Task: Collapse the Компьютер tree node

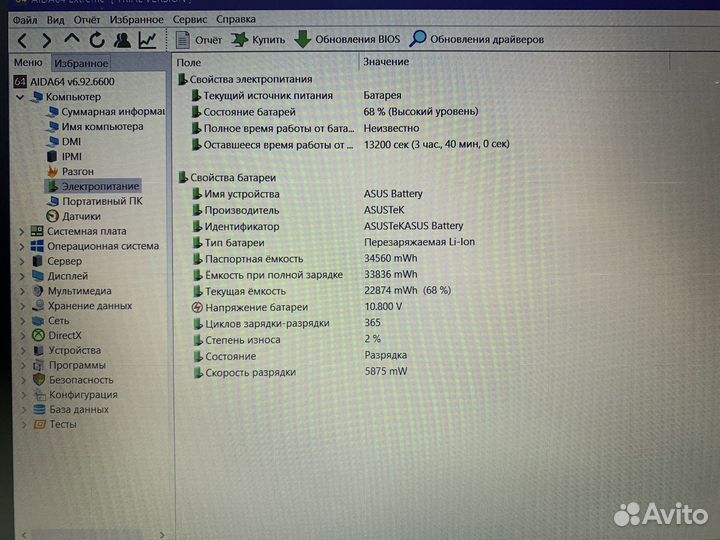Action: [20, 97]
